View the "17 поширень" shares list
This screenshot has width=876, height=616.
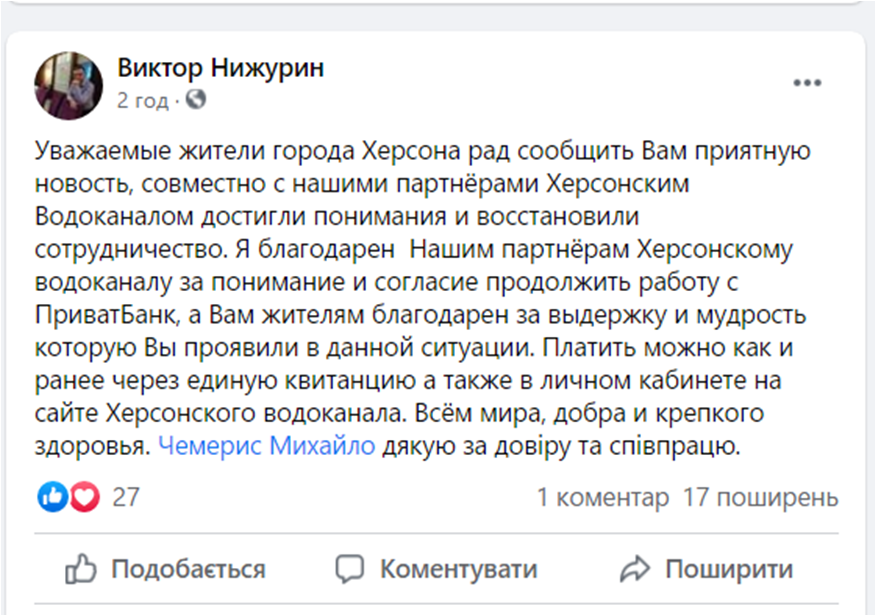pyautogui.click(x=760, y=497)
